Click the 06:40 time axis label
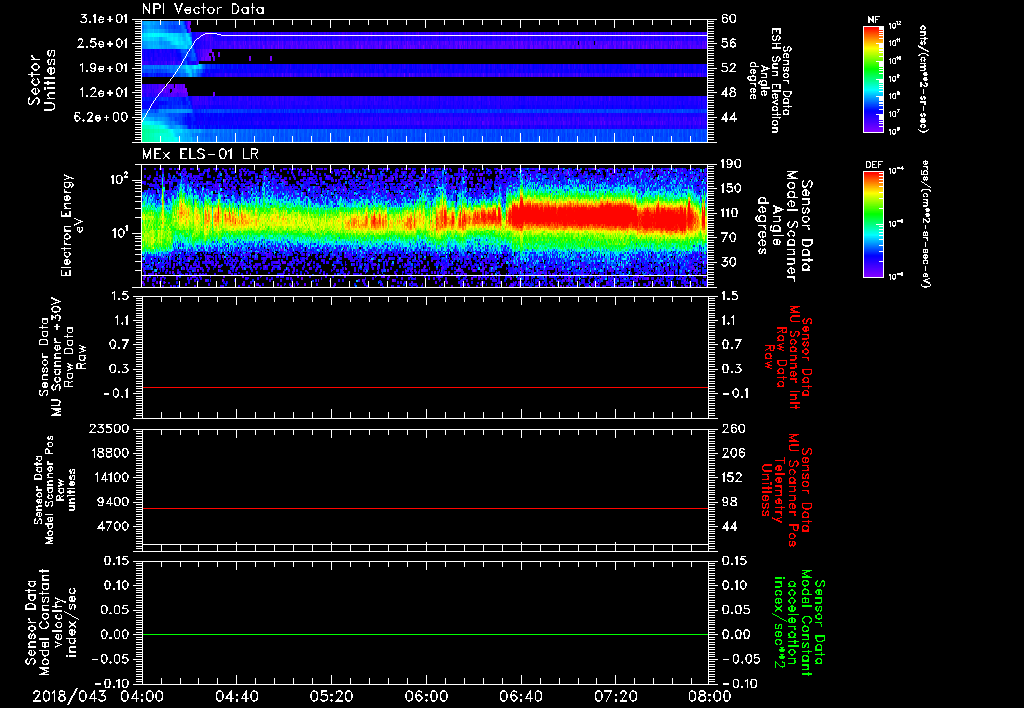Viewport: 1024px width, 708px height. (x=520, y=696)
